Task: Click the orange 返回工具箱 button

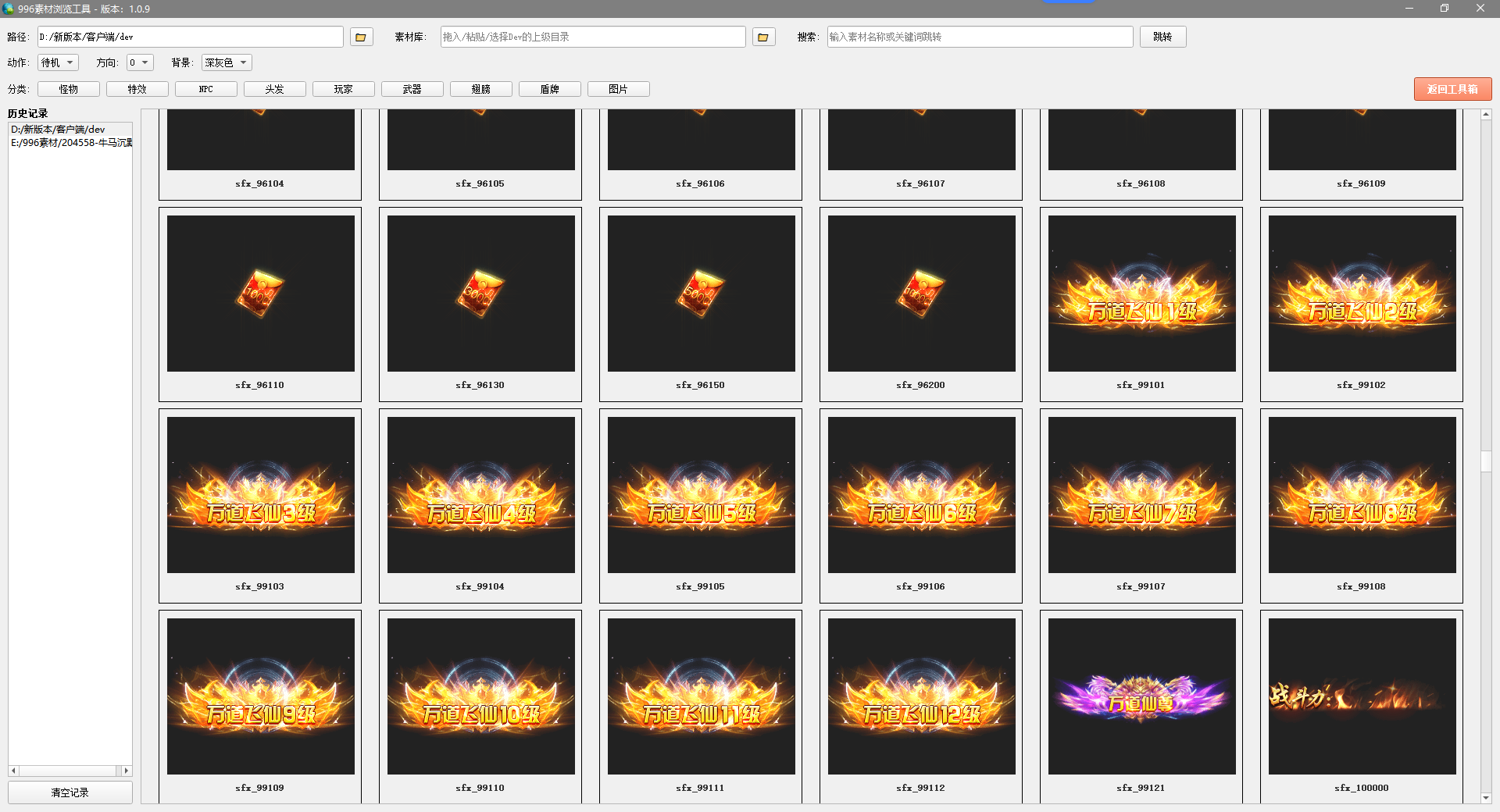Action: (x=1452, y=89)
